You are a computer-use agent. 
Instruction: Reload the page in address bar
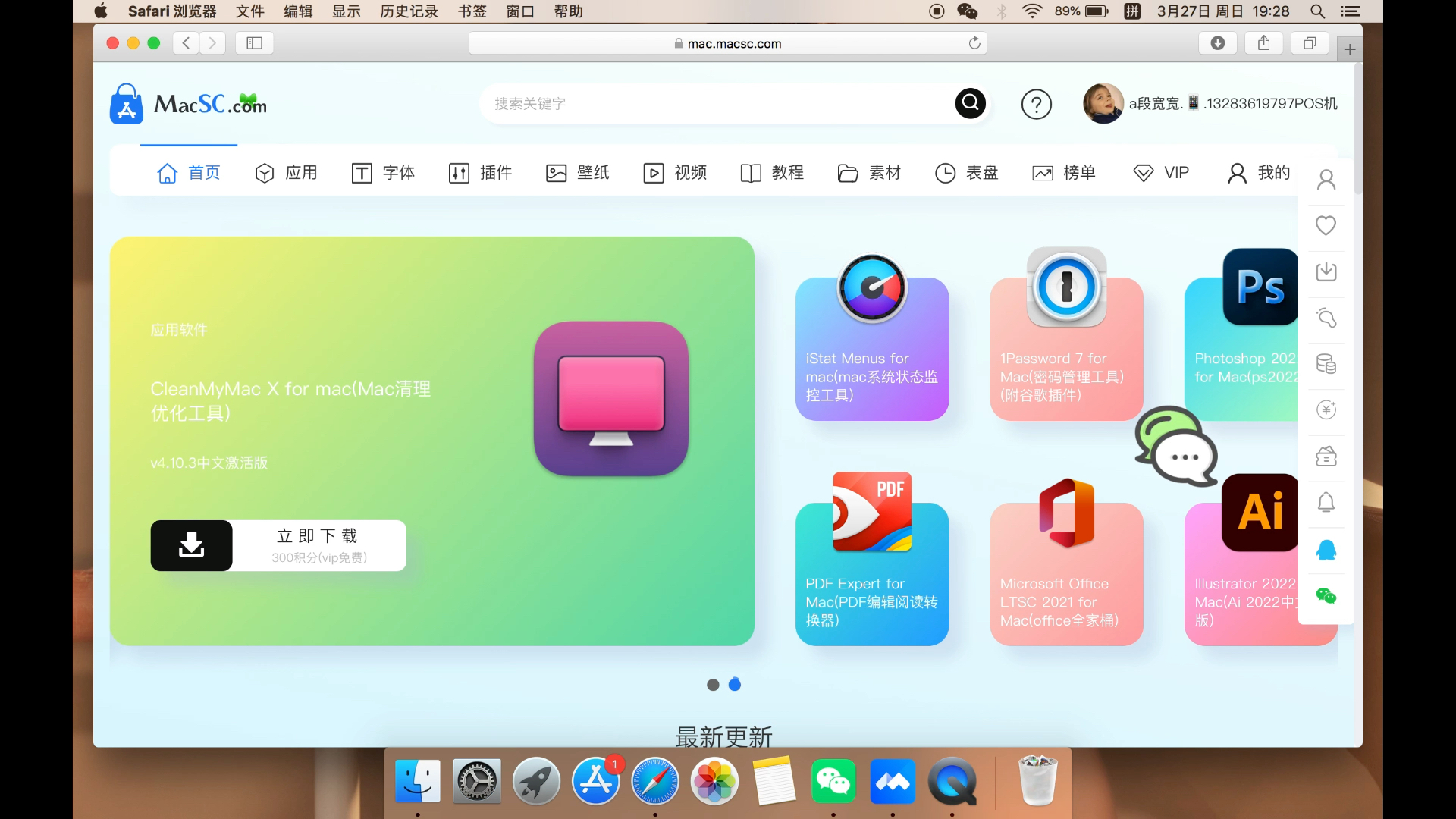click(x=974, y=43)
